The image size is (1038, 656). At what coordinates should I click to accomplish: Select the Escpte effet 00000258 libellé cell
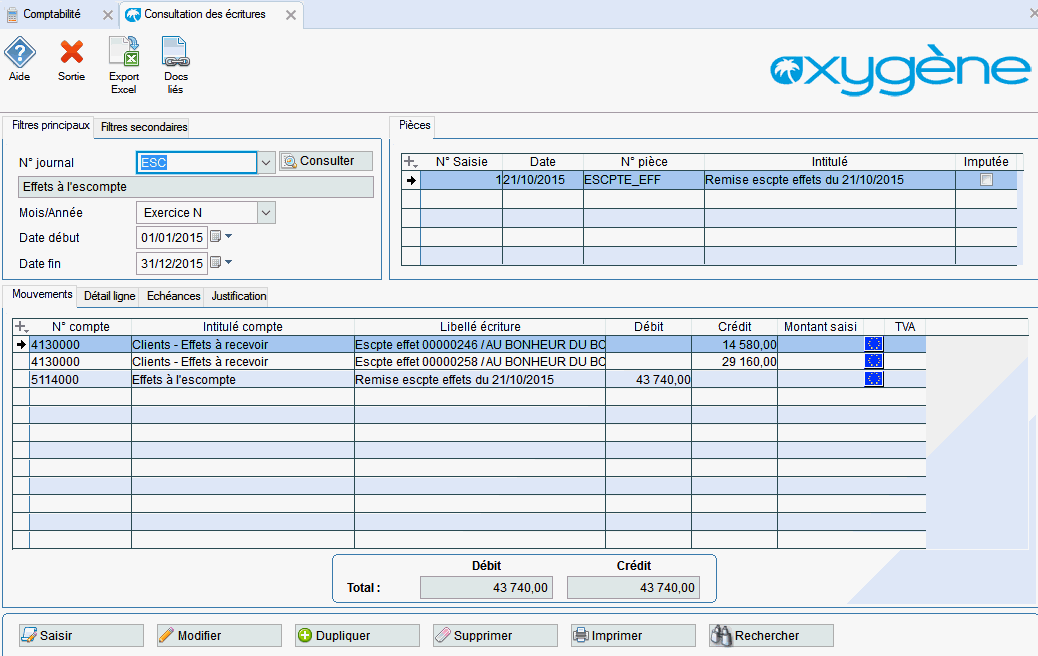point(480,361)
